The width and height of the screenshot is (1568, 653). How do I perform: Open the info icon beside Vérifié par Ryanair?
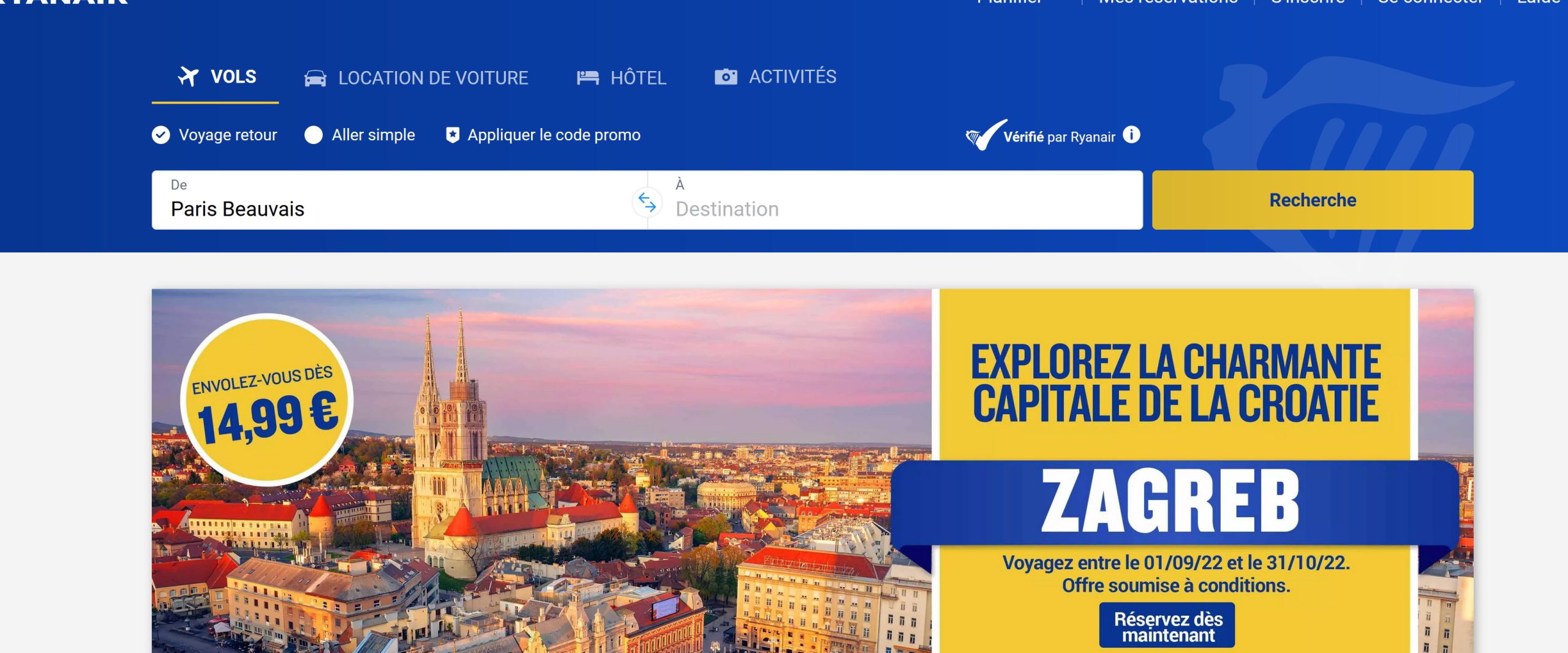pyautogui.click(x=1131, y=135)
